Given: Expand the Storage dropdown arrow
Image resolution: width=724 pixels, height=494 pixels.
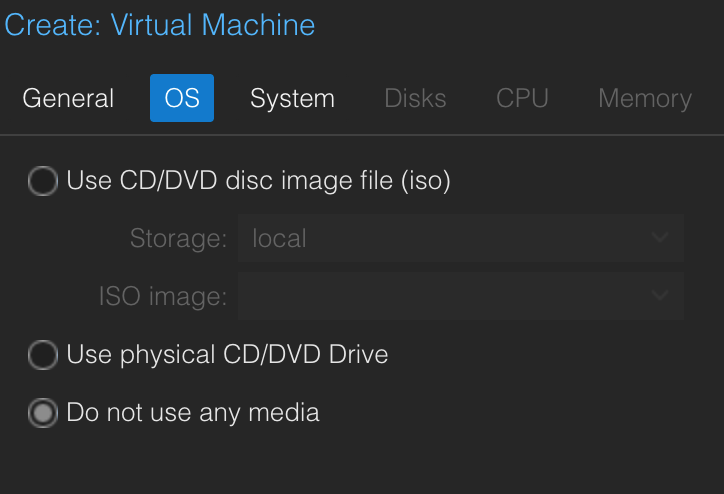Looking at the screenshot, I should (660, 238).
